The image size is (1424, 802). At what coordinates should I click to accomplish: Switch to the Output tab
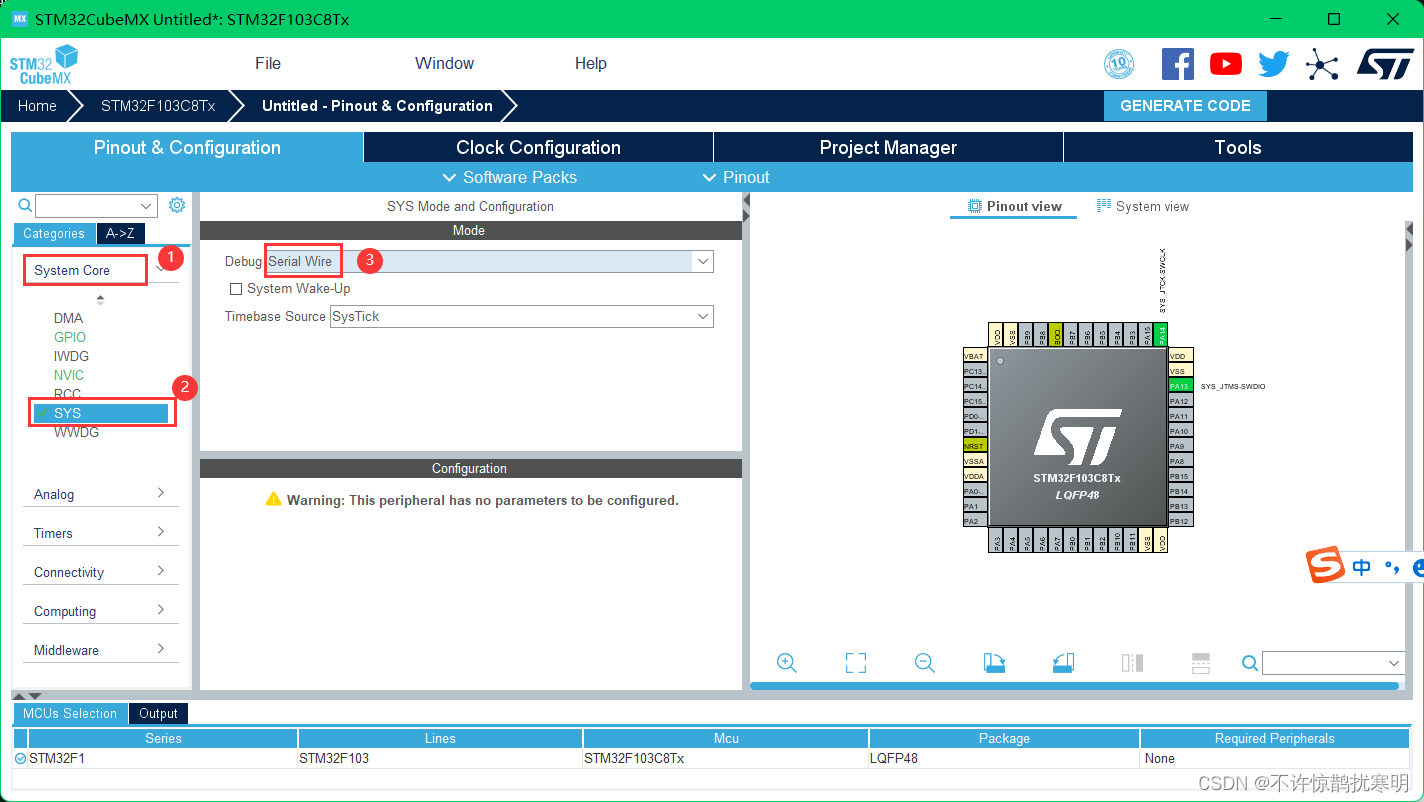158,713
